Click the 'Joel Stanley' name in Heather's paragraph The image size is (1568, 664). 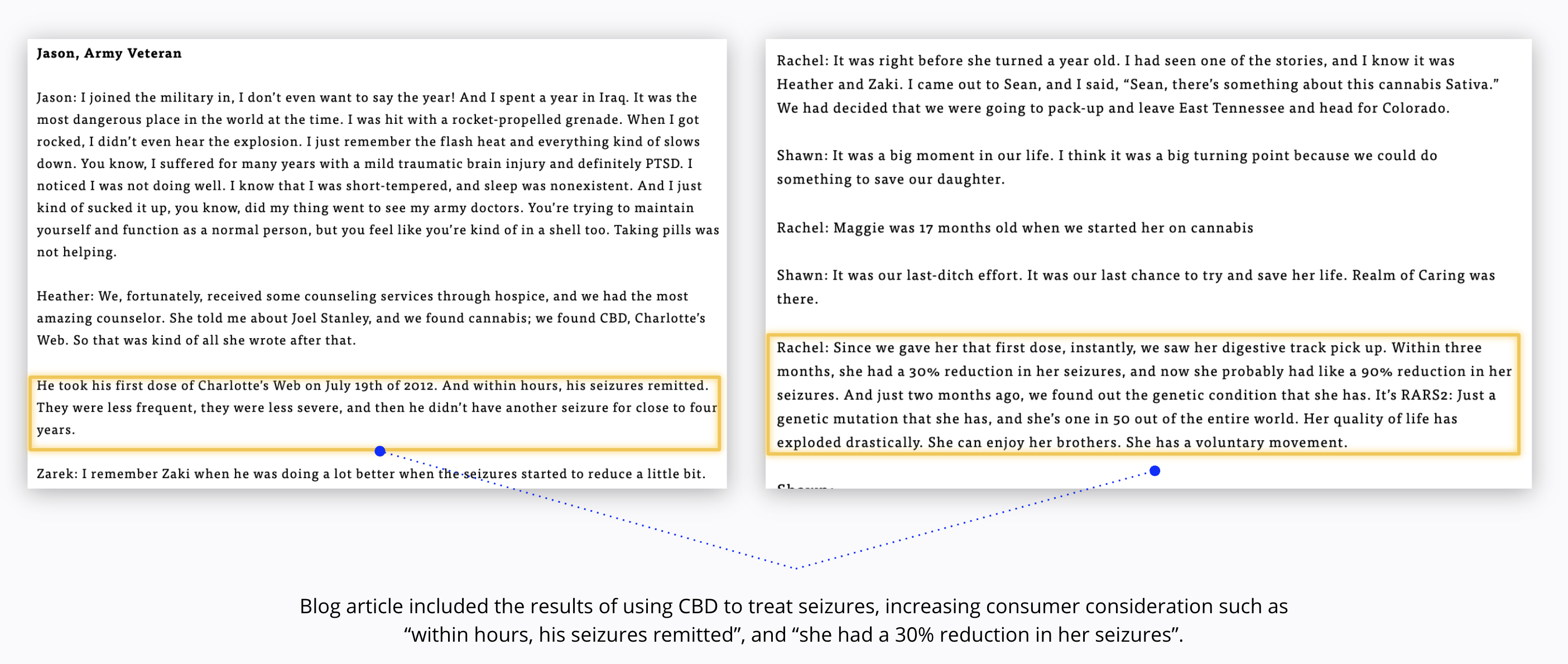pyautogui.click(x=330, y=317)
